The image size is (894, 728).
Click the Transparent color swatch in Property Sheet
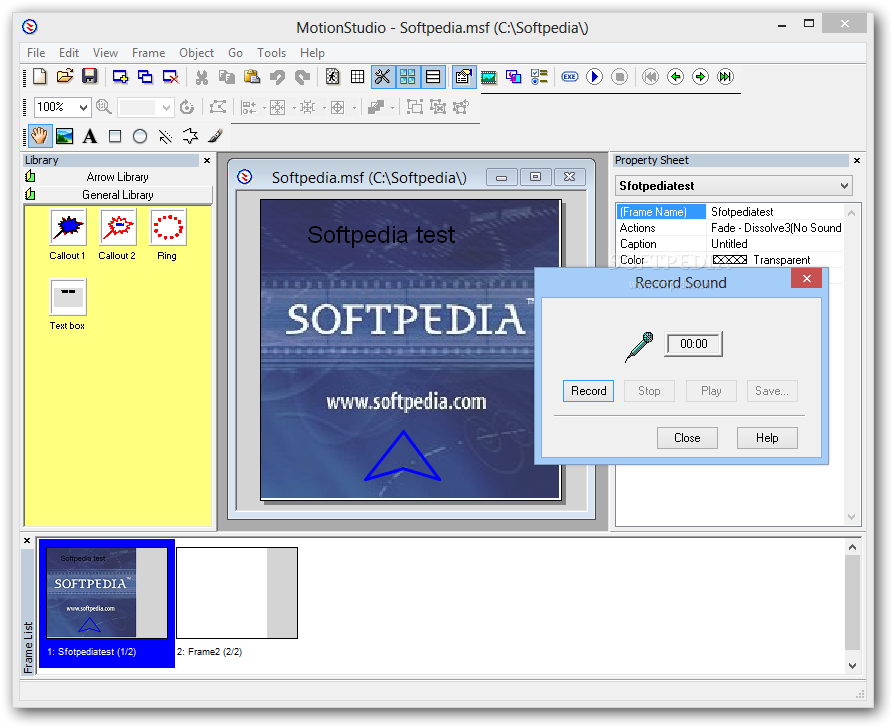[730, 260]
